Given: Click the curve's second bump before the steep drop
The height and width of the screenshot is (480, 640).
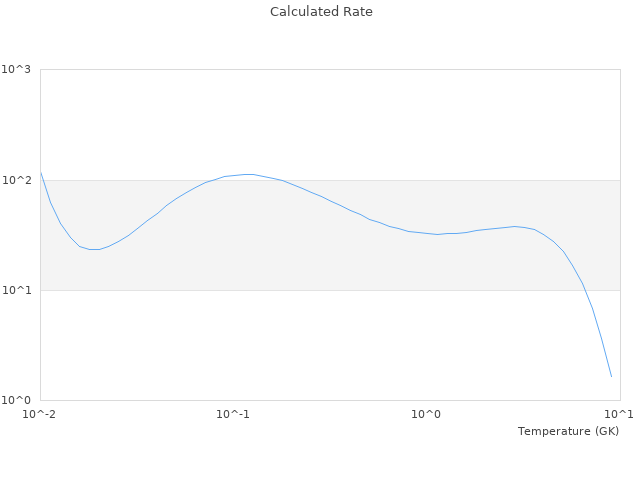Looking at the screenshot, I should pos(516,226).
